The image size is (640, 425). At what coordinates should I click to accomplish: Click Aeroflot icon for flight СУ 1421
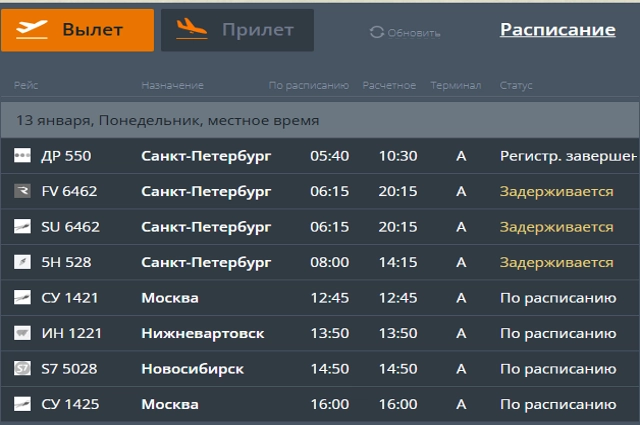click(x=22, y=298)
